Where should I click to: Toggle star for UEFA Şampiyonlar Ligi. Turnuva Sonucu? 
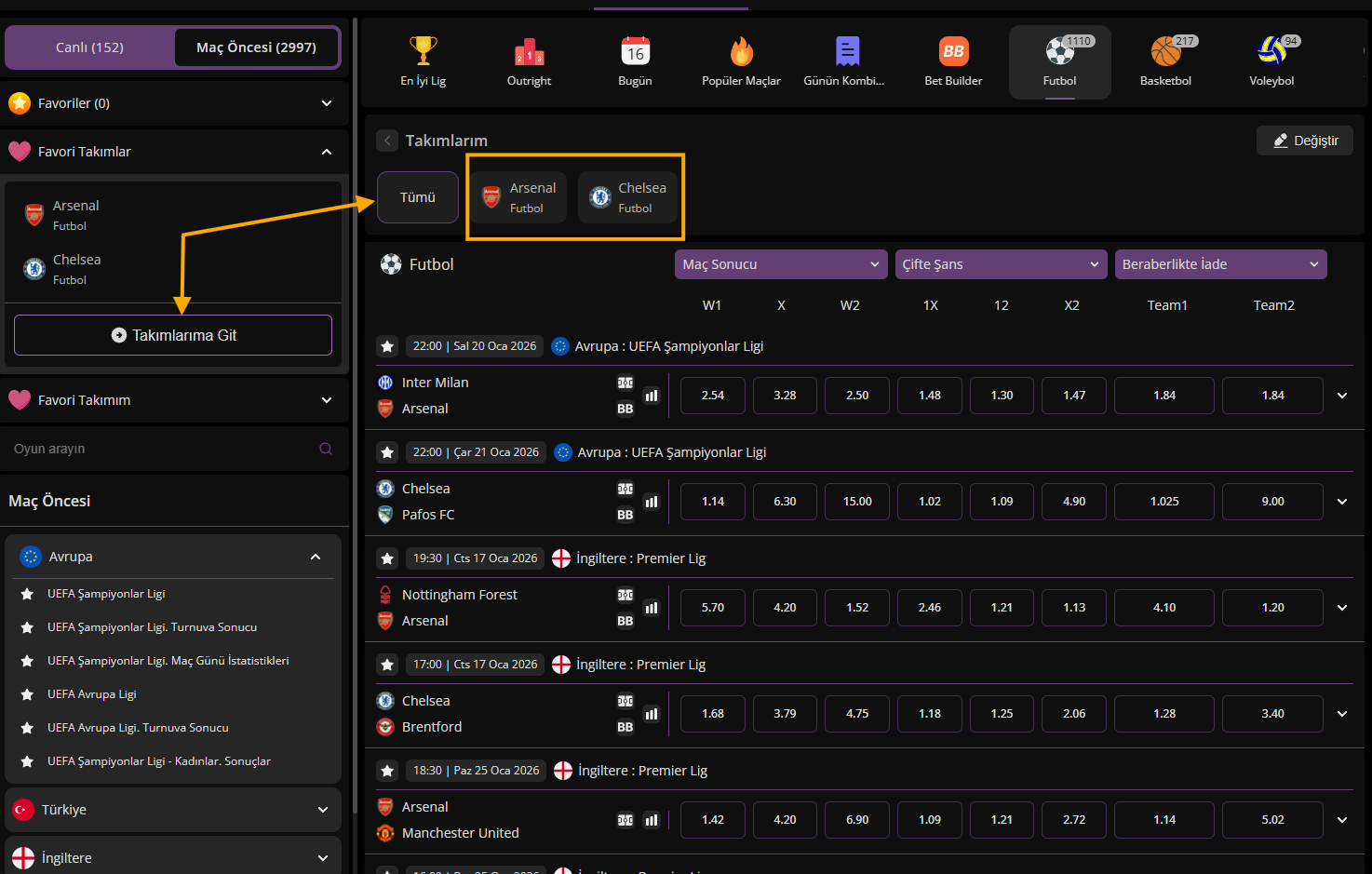click(x=27, y=627)
